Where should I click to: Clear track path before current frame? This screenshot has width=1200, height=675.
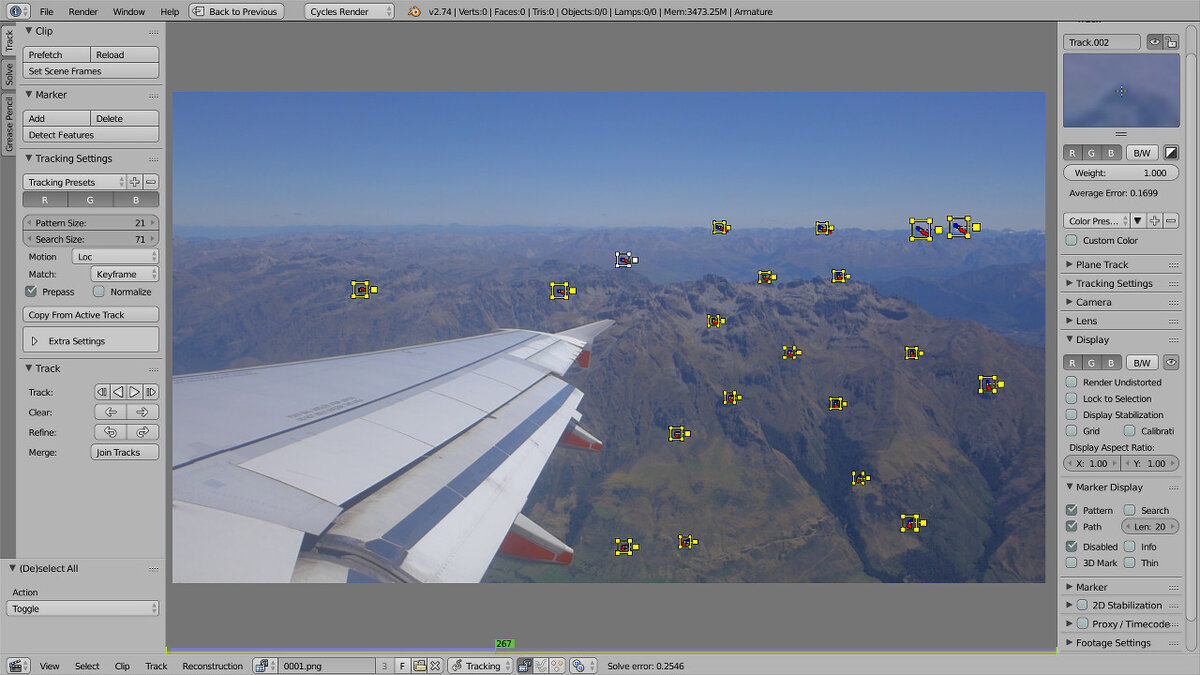point(110,412)
